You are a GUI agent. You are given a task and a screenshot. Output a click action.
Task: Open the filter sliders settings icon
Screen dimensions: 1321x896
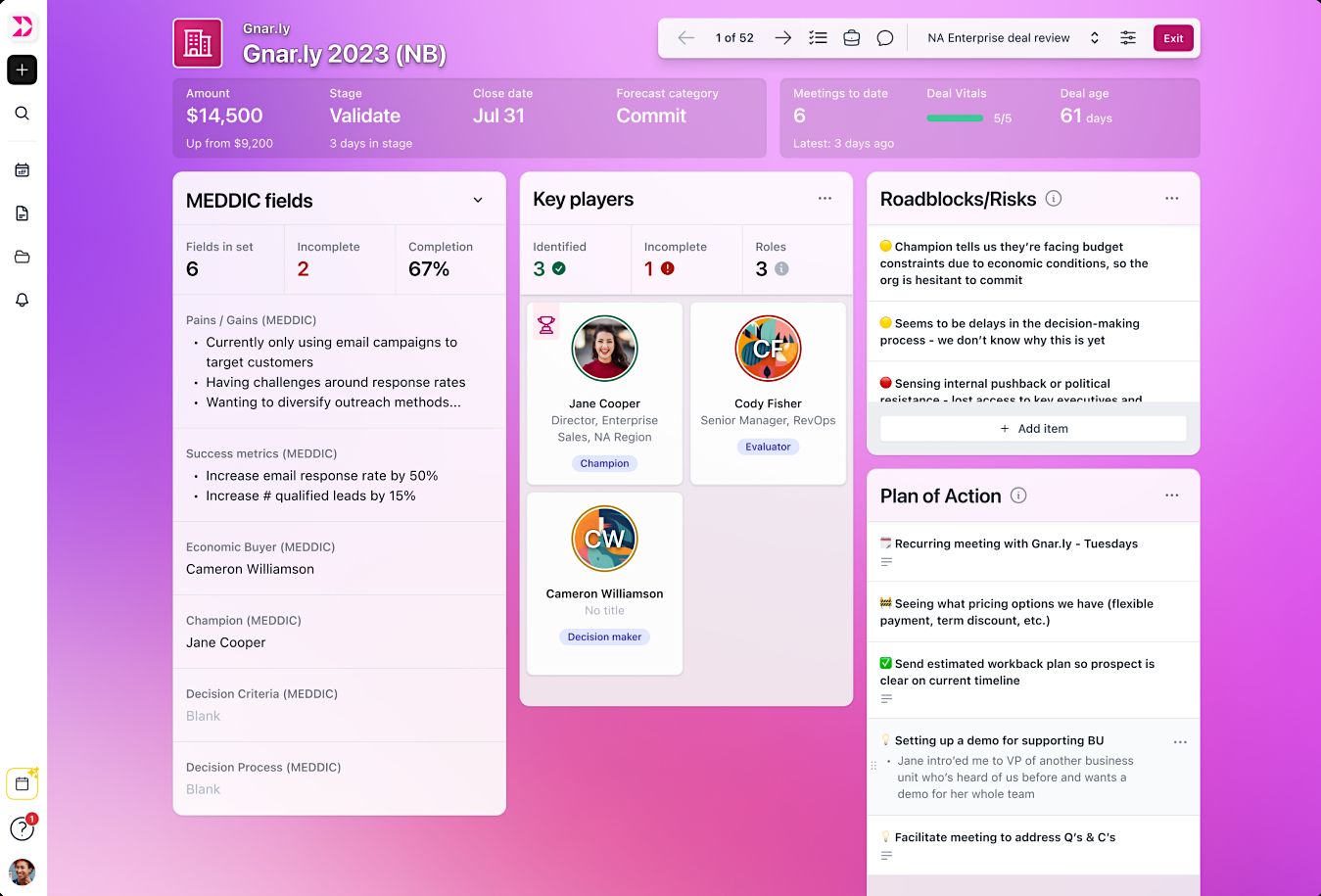pyautogui.click(x=1128, y=38)
